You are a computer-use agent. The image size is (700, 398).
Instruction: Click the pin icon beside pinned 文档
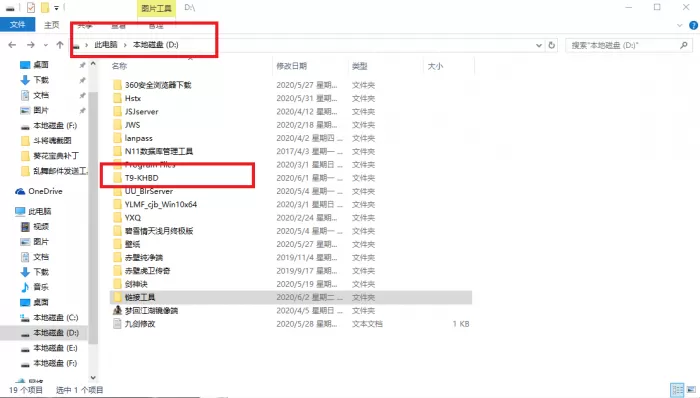click(82, 95)
